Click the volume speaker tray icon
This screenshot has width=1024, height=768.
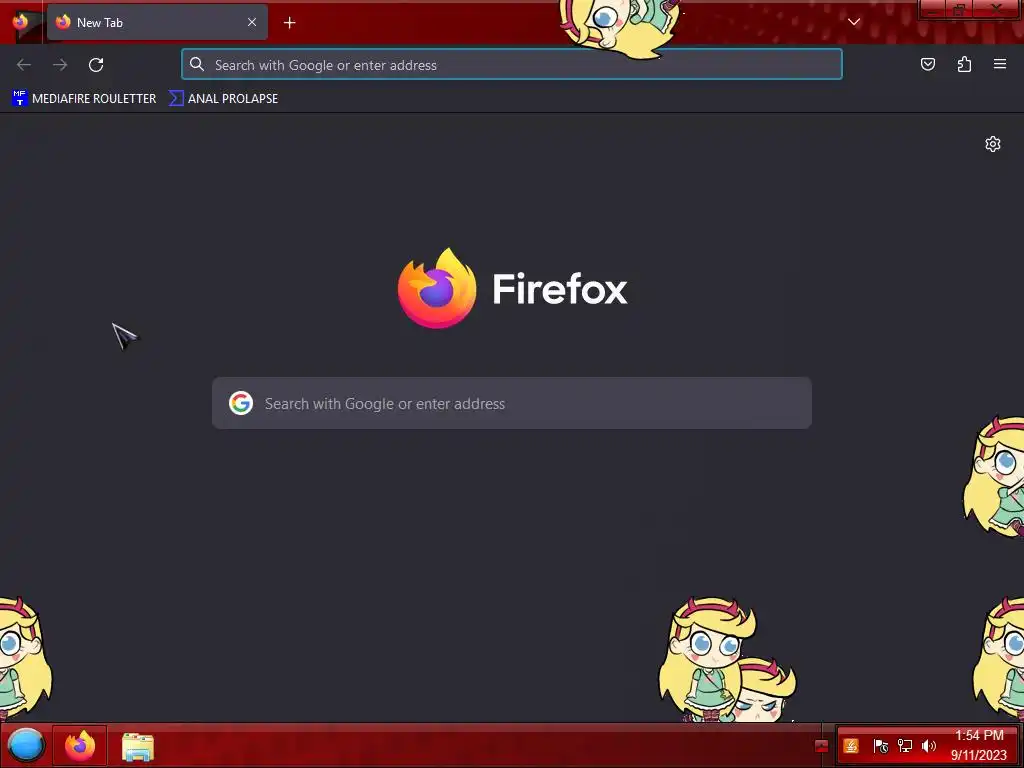pos(928,746)
